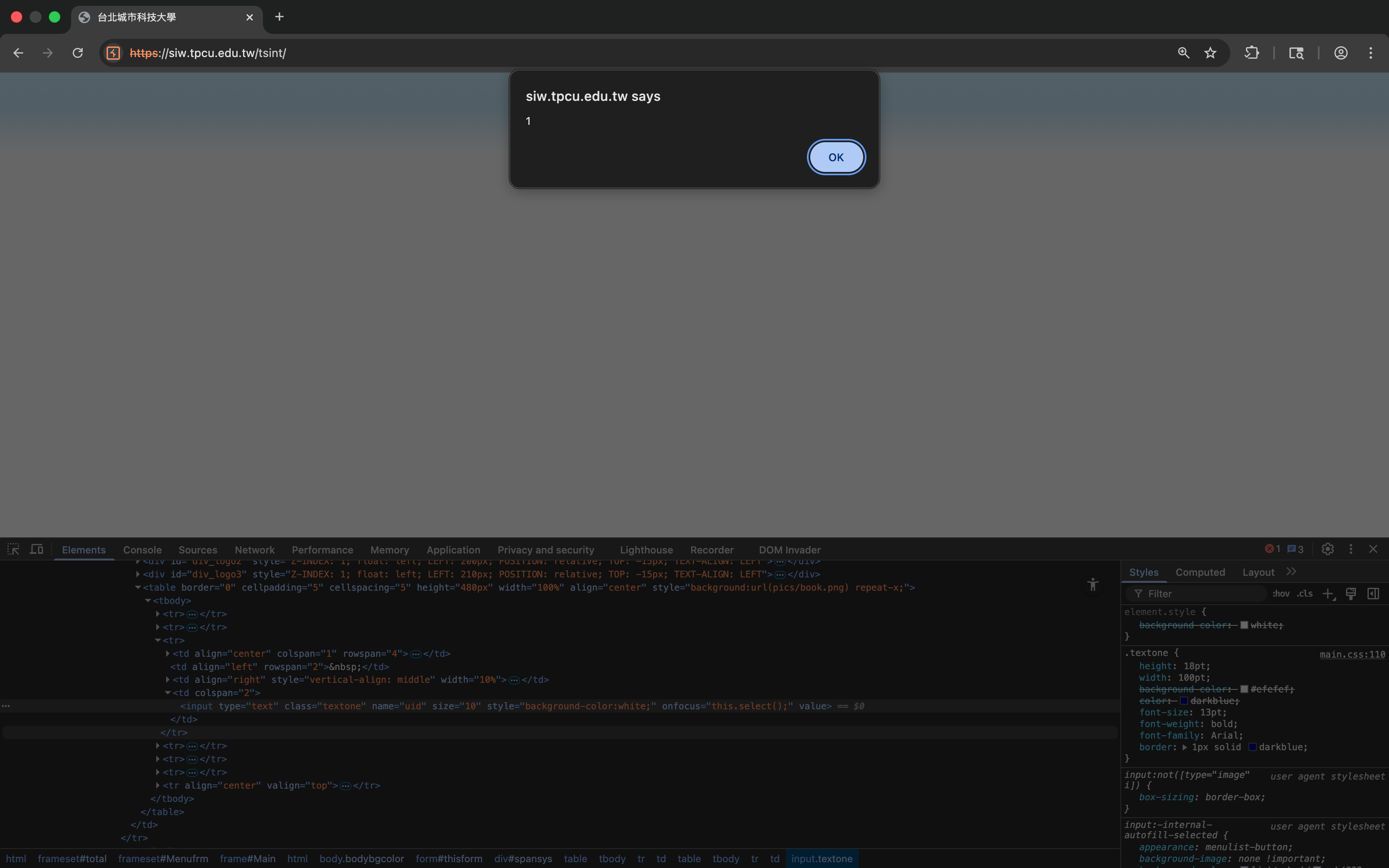1389x868 pixels.
Task: Expand ellipsis inside td align="right" node
Action: coord(514,680)
